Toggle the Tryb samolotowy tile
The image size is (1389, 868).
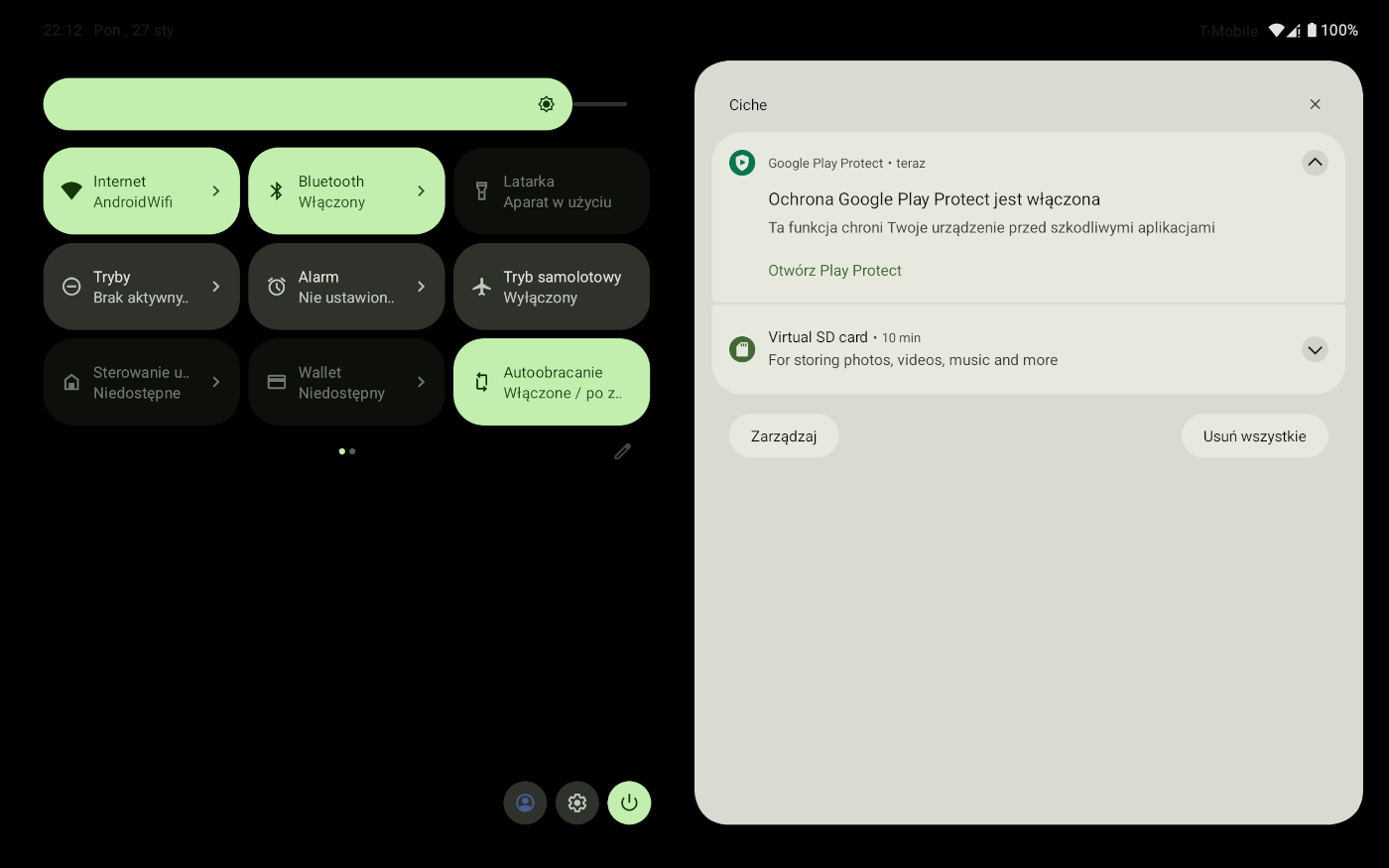coord(552,287)
